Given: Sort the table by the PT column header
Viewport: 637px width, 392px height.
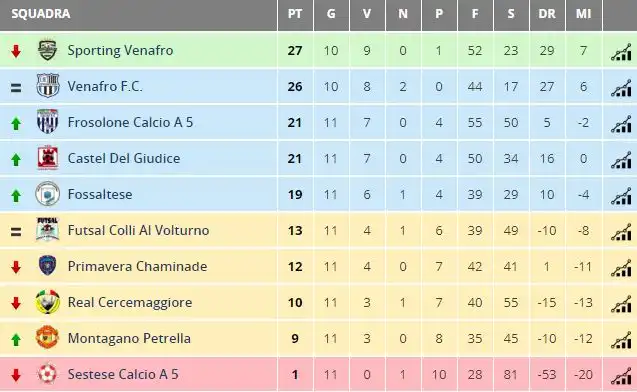Looking at the screenshot, I should click(295, 14).
